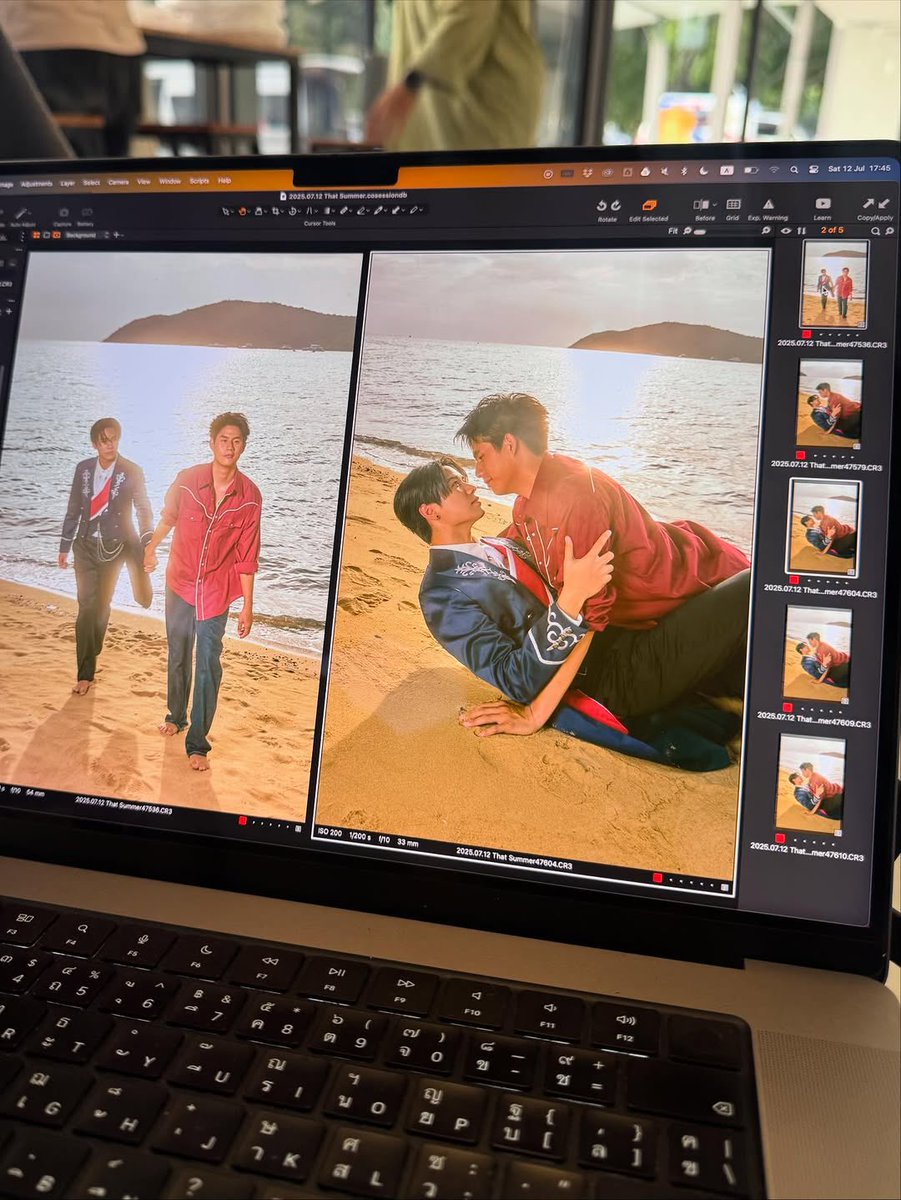
Task: Select the Crop cursor tool
Action: pyautogui.click(x=275, y=210)
